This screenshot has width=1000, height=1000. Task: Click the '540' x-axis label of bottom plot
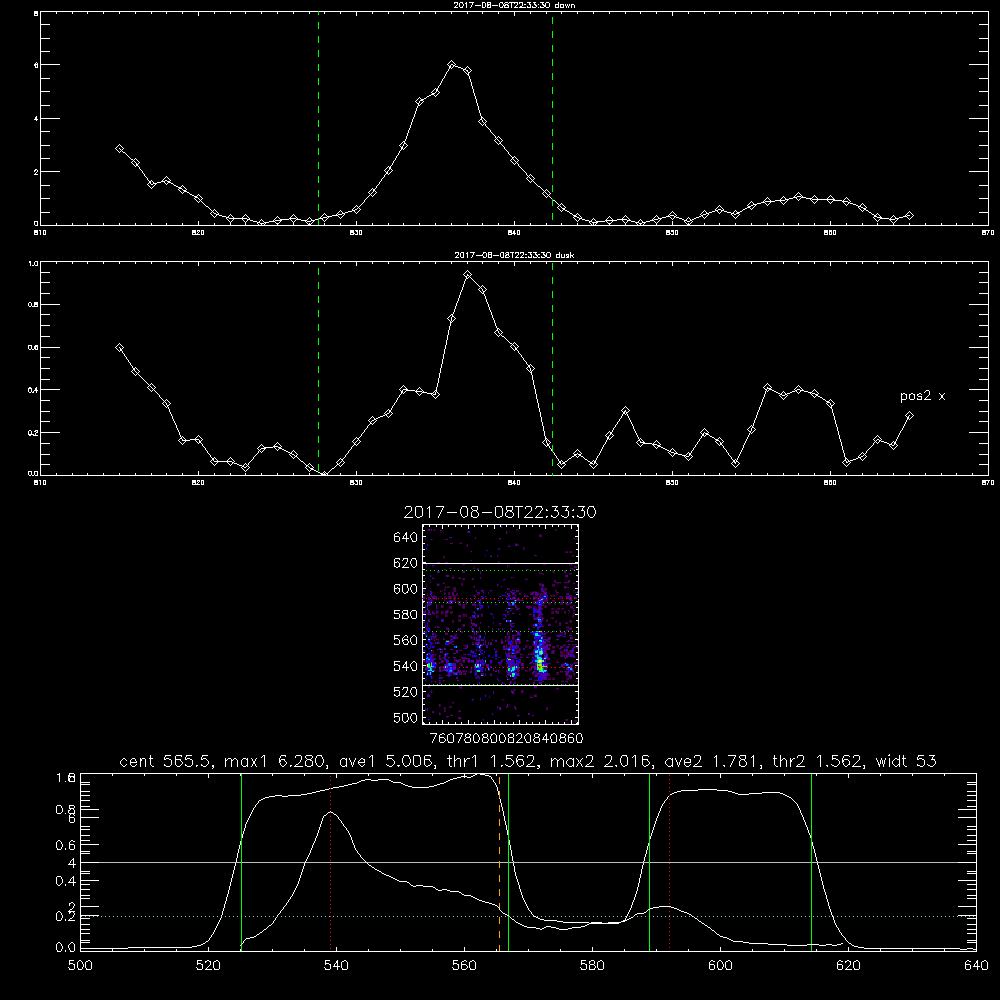[x=336, y=966]
